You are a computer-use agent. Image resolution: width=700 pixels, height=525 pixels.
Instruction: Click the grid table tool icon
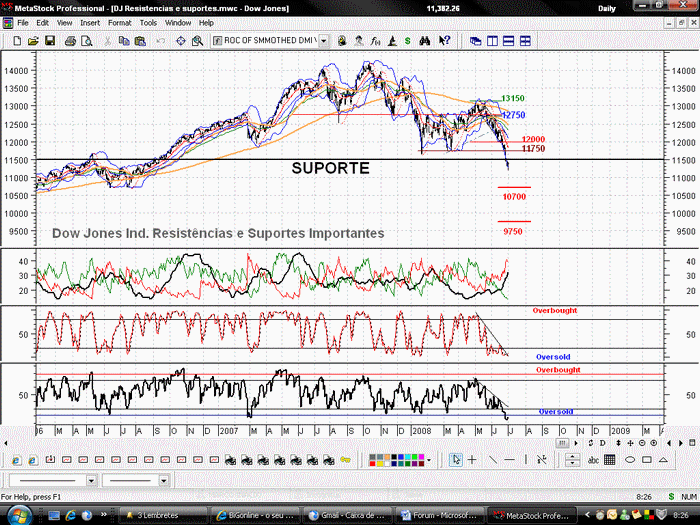pyautogui.click(x=609, y=459)
